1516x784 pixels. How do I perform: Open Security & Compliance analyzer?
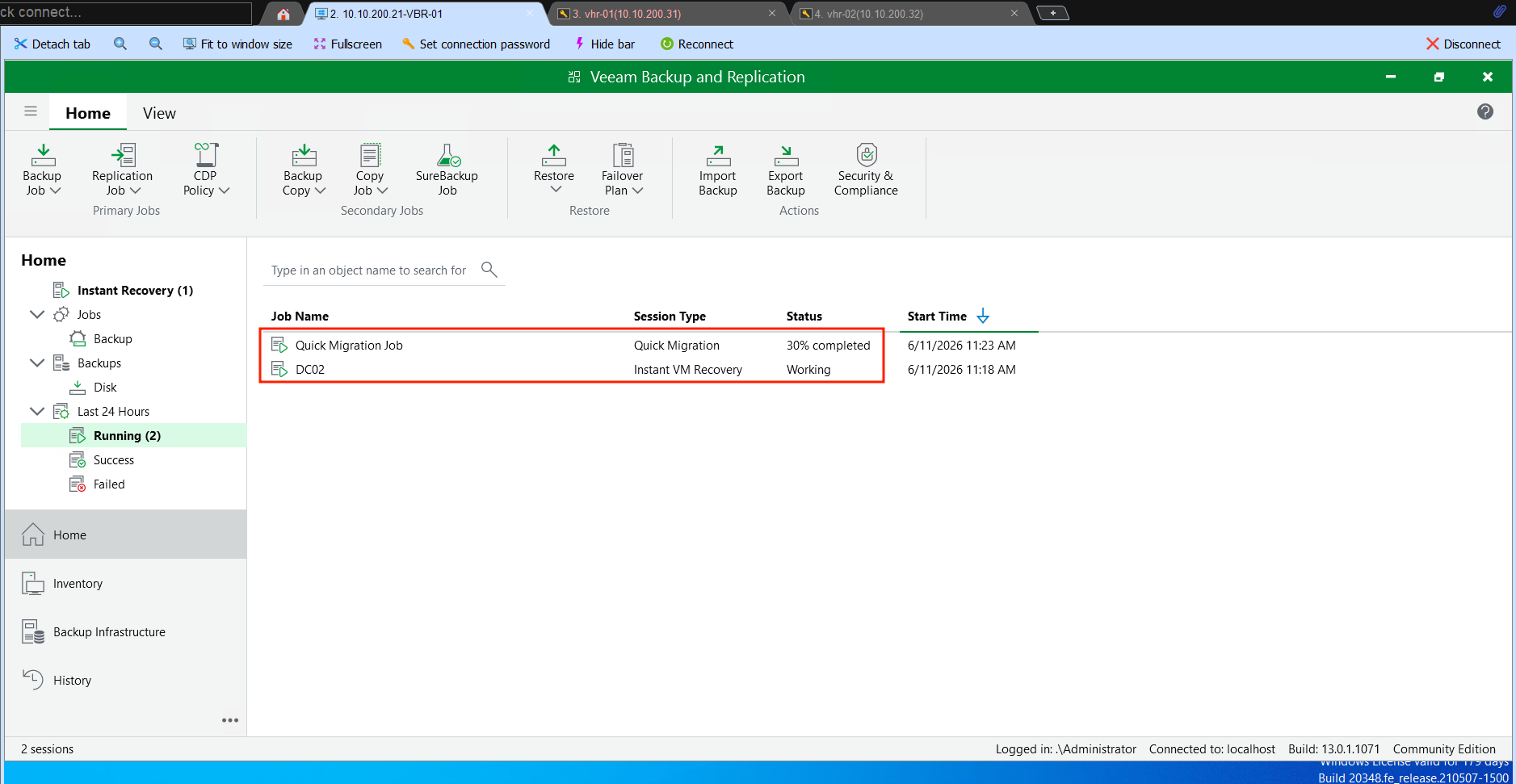[866, 170]
